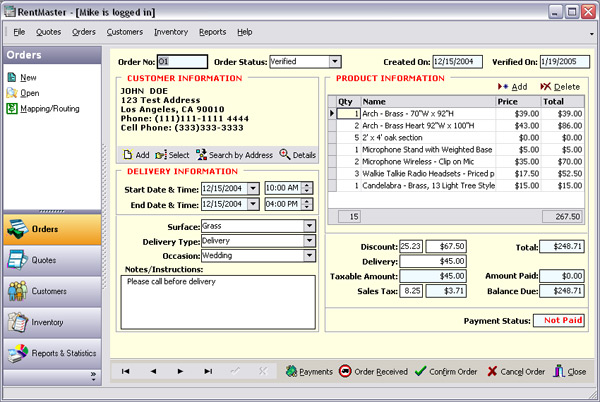This screenshot has height=402, width=600.
Task: Click the Not Paid payment status
Action: point(559,321)
